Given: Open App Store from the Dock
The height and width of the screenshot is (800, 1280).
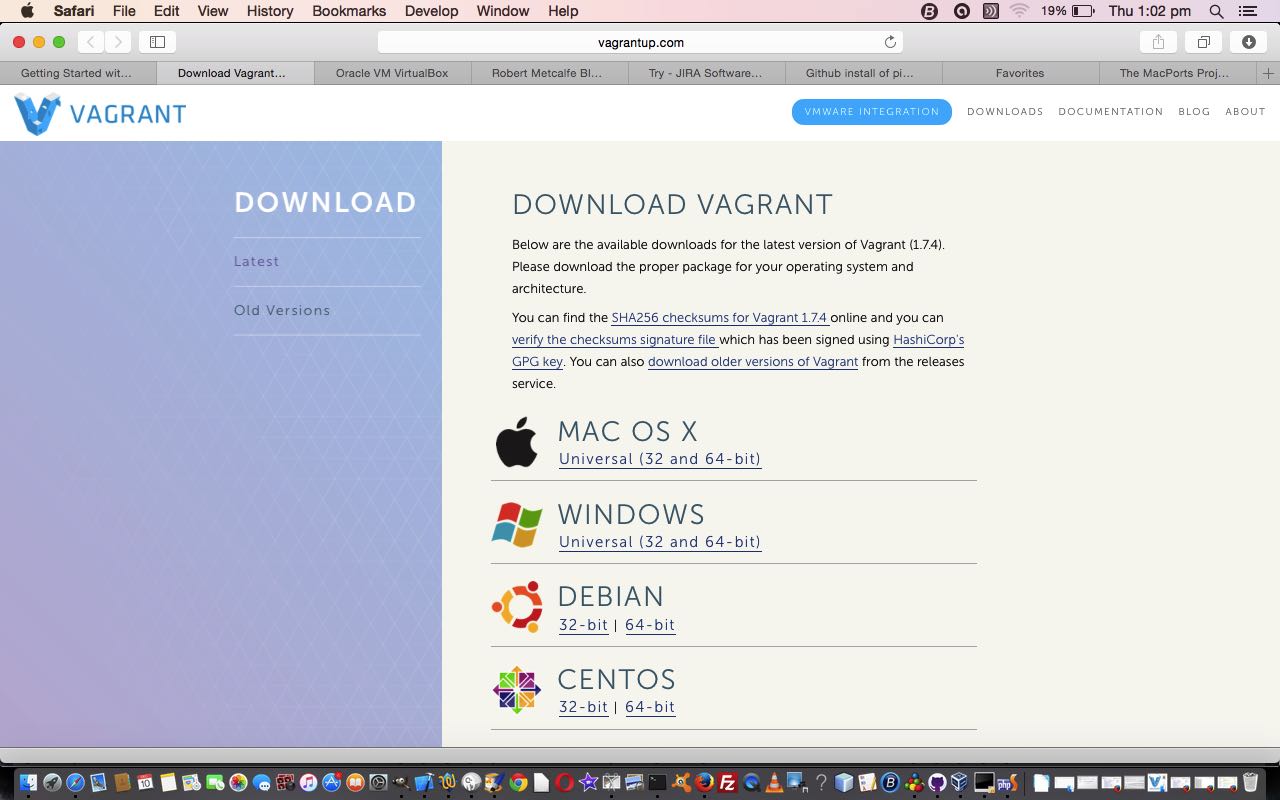Looking at the screenshot, I should [x=331, y=782].
